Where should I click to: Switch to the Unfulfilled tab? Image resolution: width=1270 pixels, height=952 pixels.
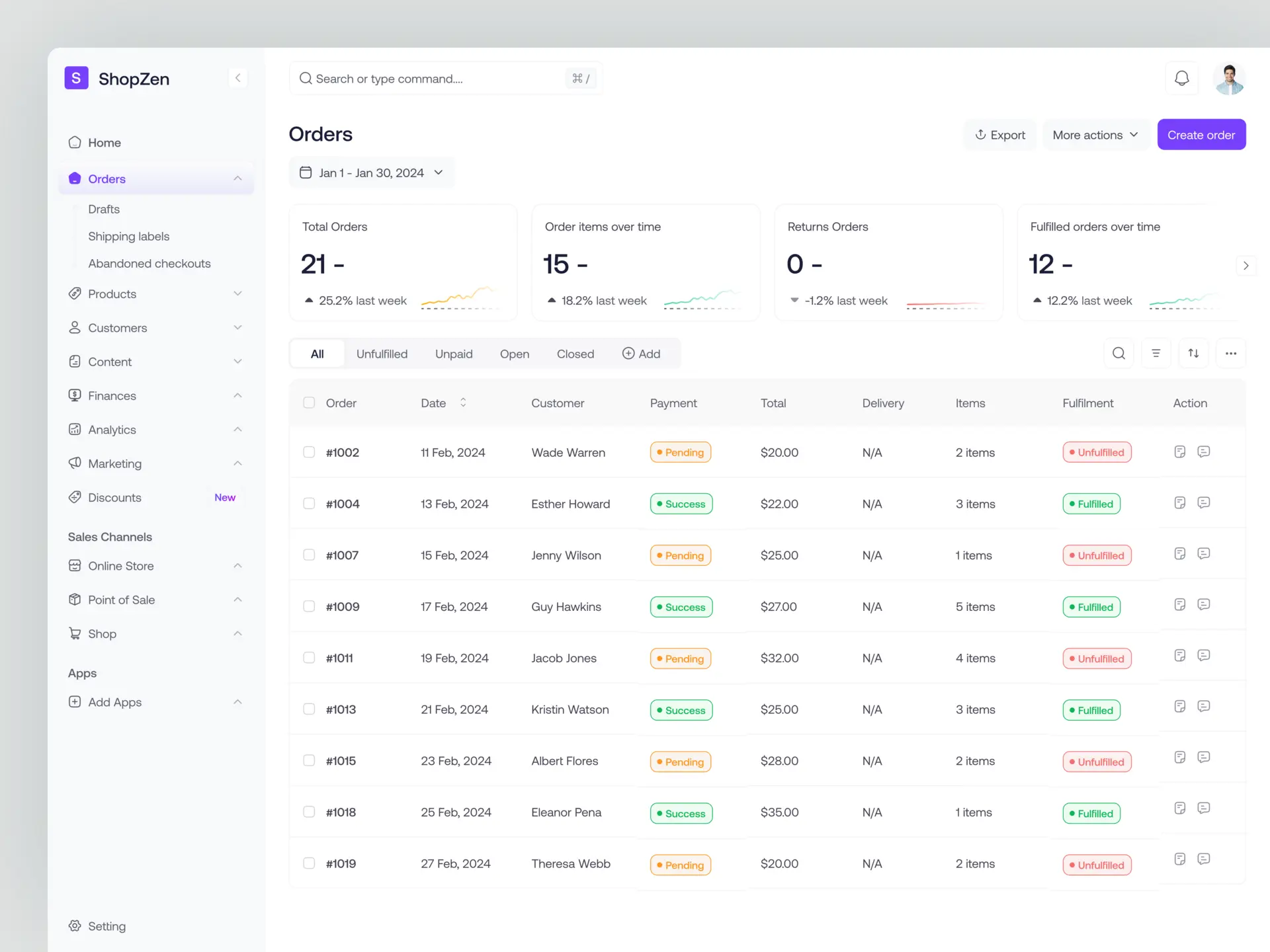(382, 354)
